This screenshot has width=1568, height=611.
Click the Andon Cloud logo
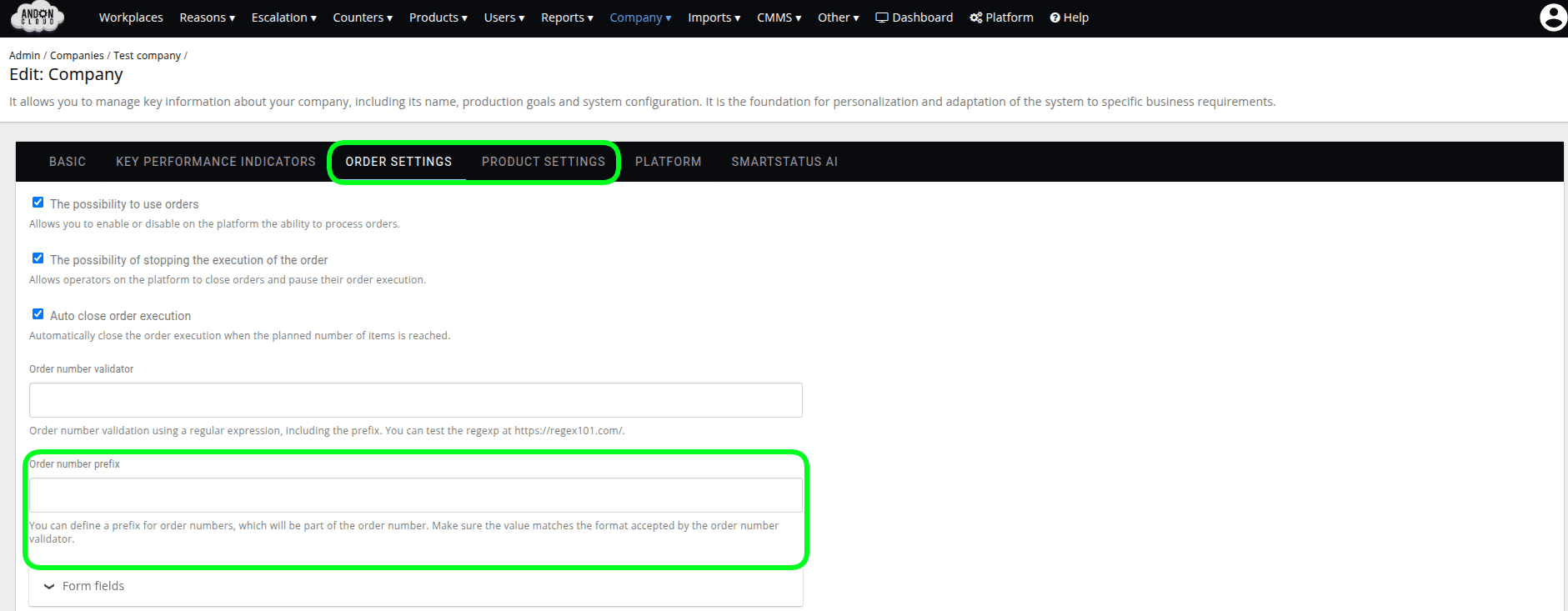click(x=38, y=18)
